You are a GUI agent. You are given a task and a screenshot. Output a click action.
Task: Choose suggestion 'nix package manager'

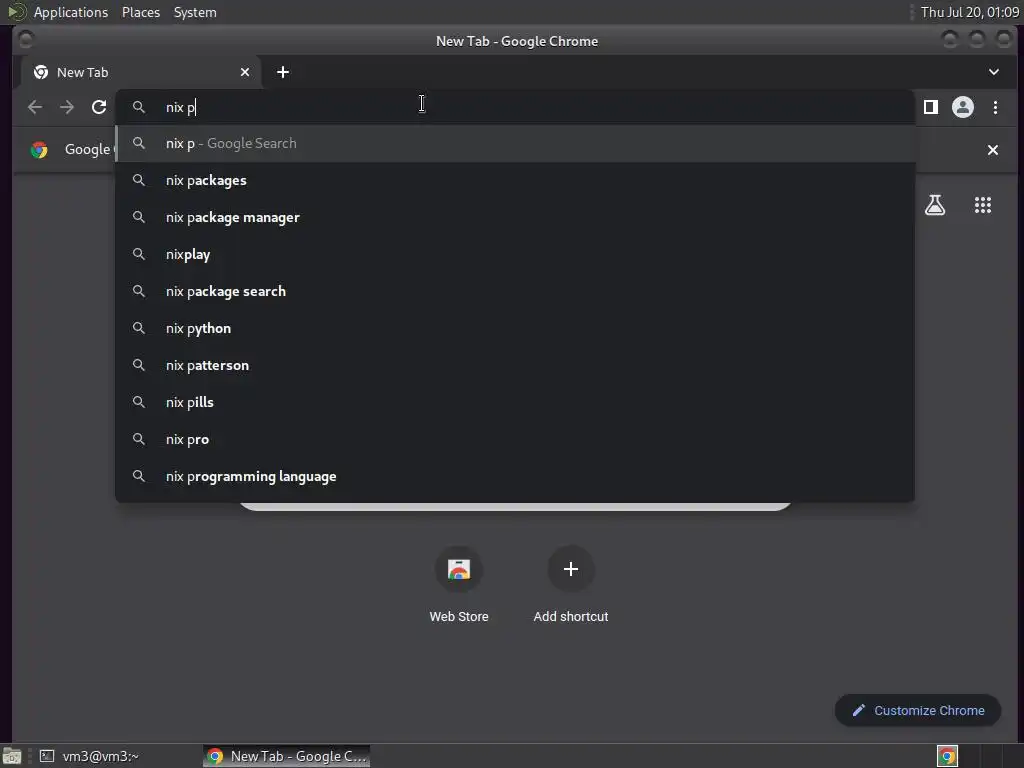coord(515,217)
